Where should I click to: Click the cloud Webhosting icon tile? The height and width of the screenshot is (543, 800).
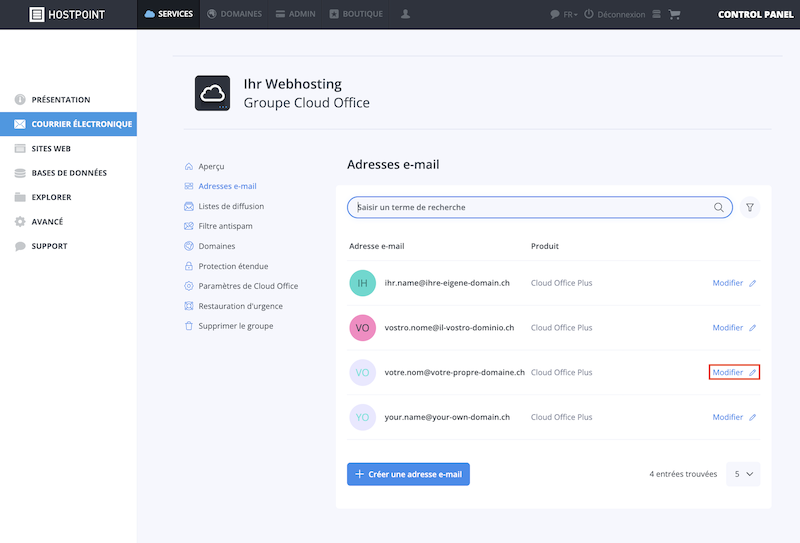tap(212, 93)
